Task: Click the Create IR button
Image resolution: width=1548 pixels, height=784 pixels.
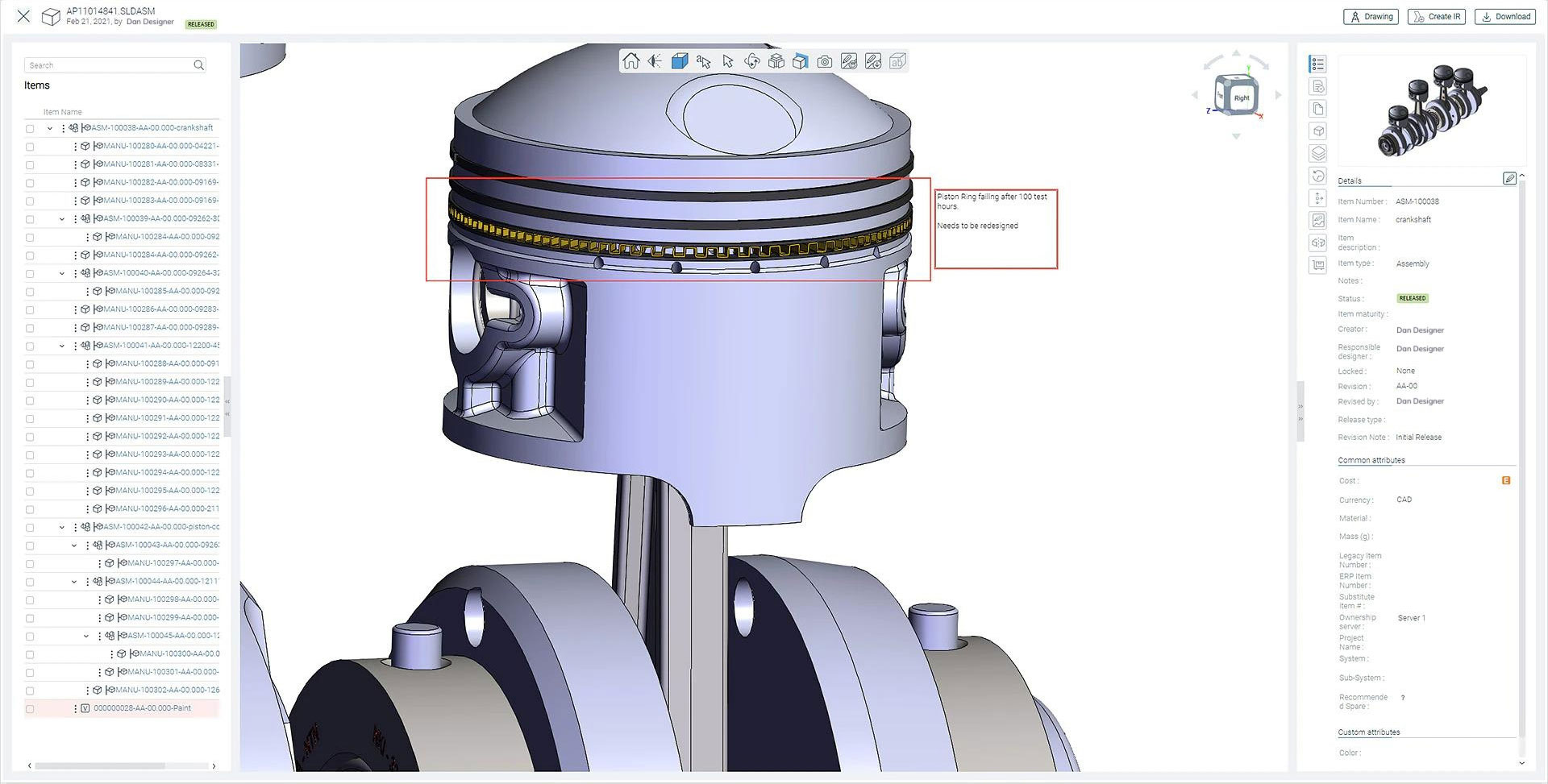Action: (x=1437, y=16)
